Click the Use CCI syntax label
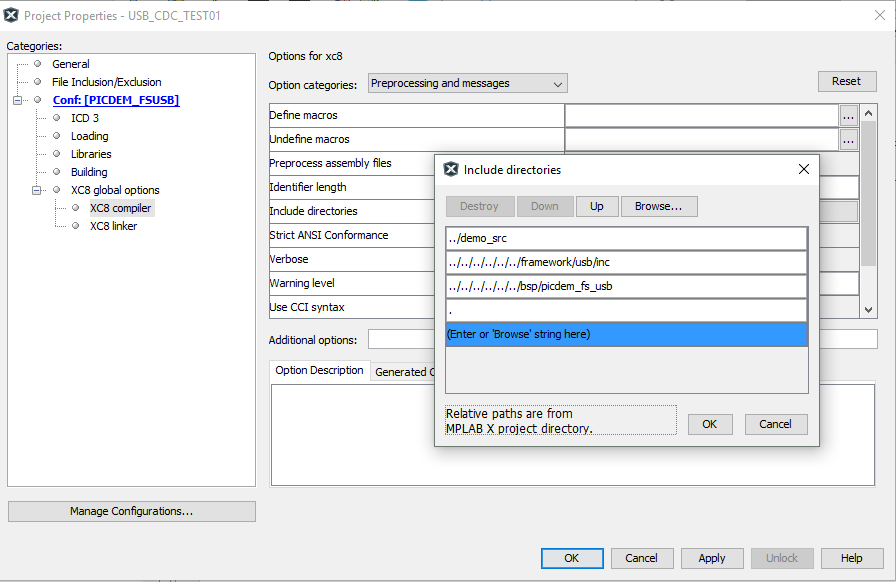This screenshot has height=582, width=896. coord(307,308)
